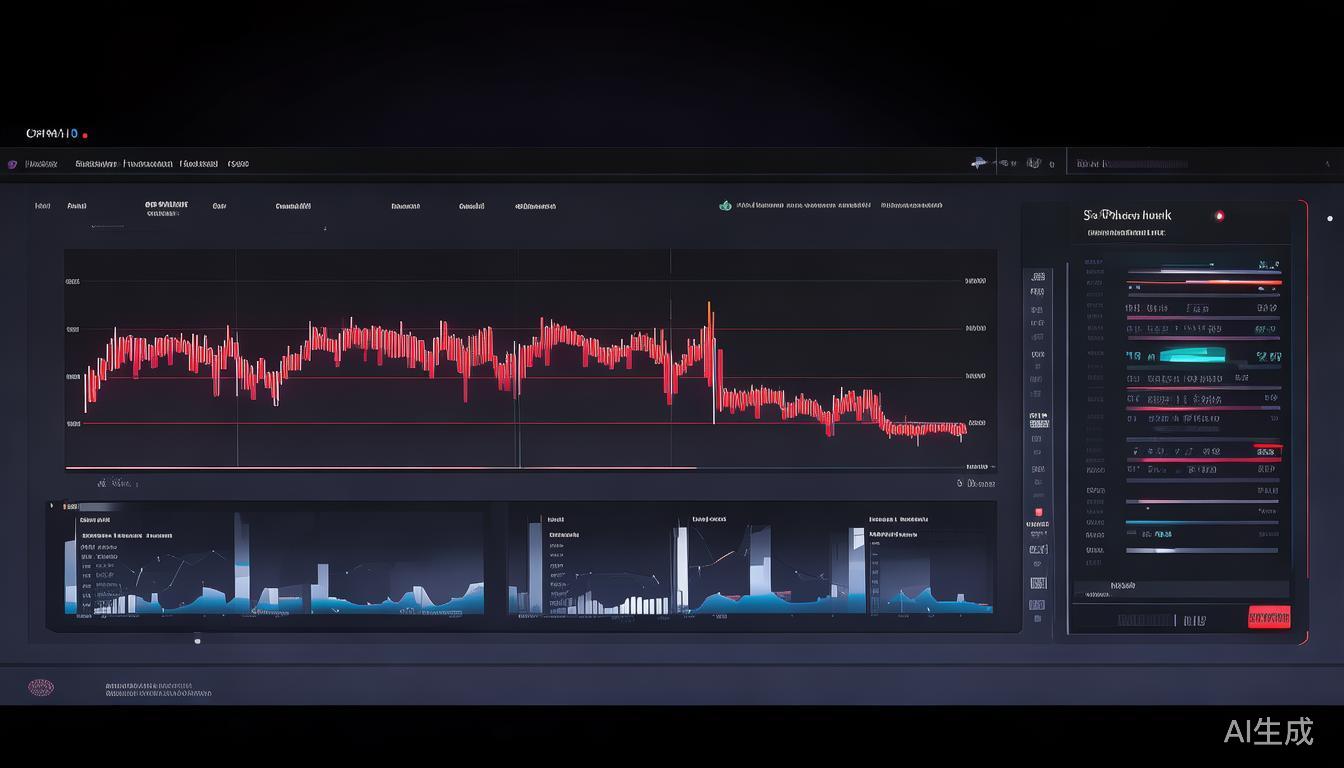Click the bottommost icon in the vertical toolbar
This screenshot has width=1344, height=768.
pos(1038,619)
